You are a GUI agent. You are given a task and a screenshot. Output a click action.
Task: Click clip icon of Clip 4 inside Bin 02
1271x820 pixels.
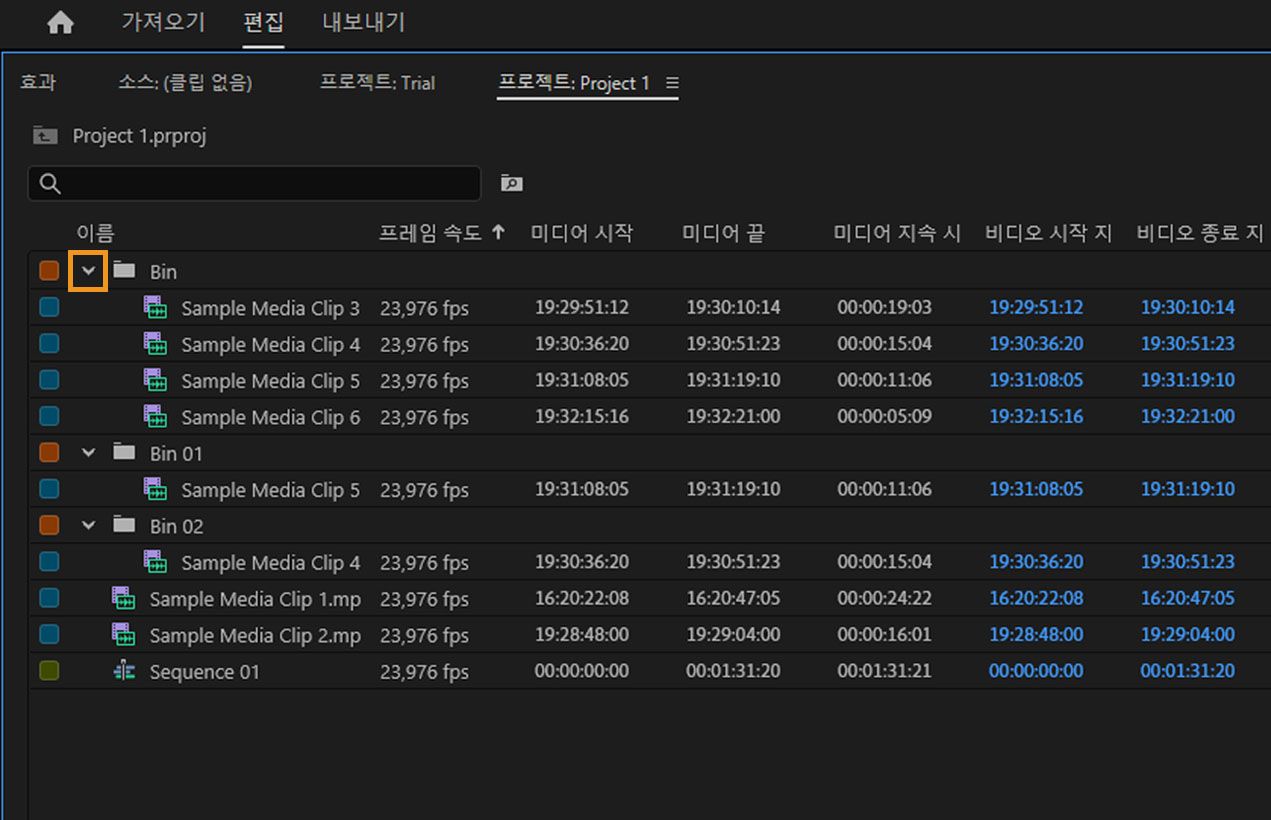(x=155, y=562)
